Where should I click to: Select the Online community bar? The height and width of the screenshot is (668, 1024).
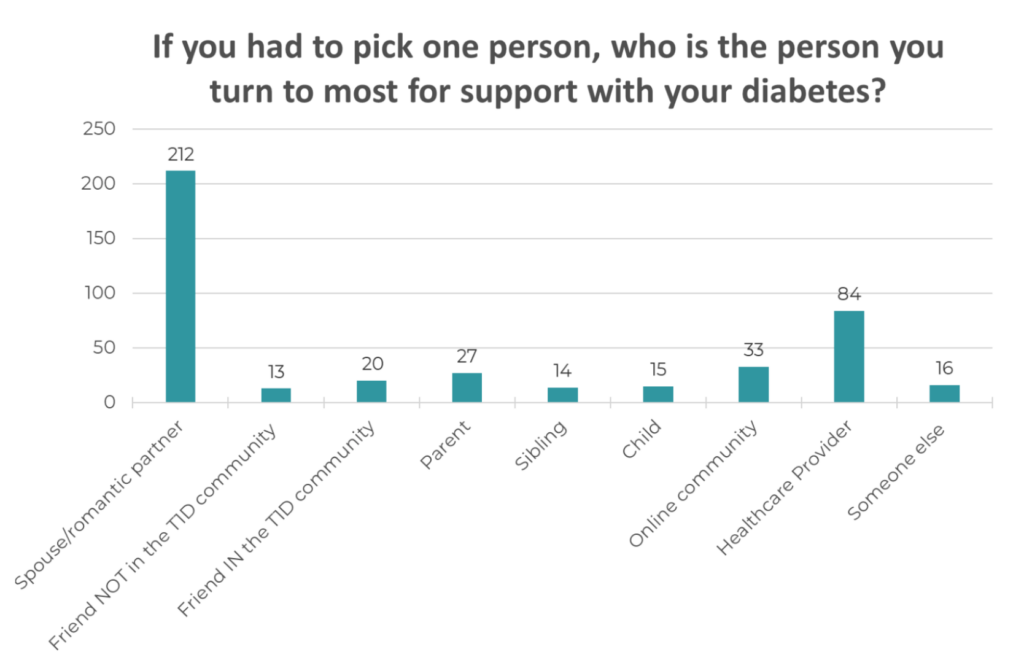[753, 385]
